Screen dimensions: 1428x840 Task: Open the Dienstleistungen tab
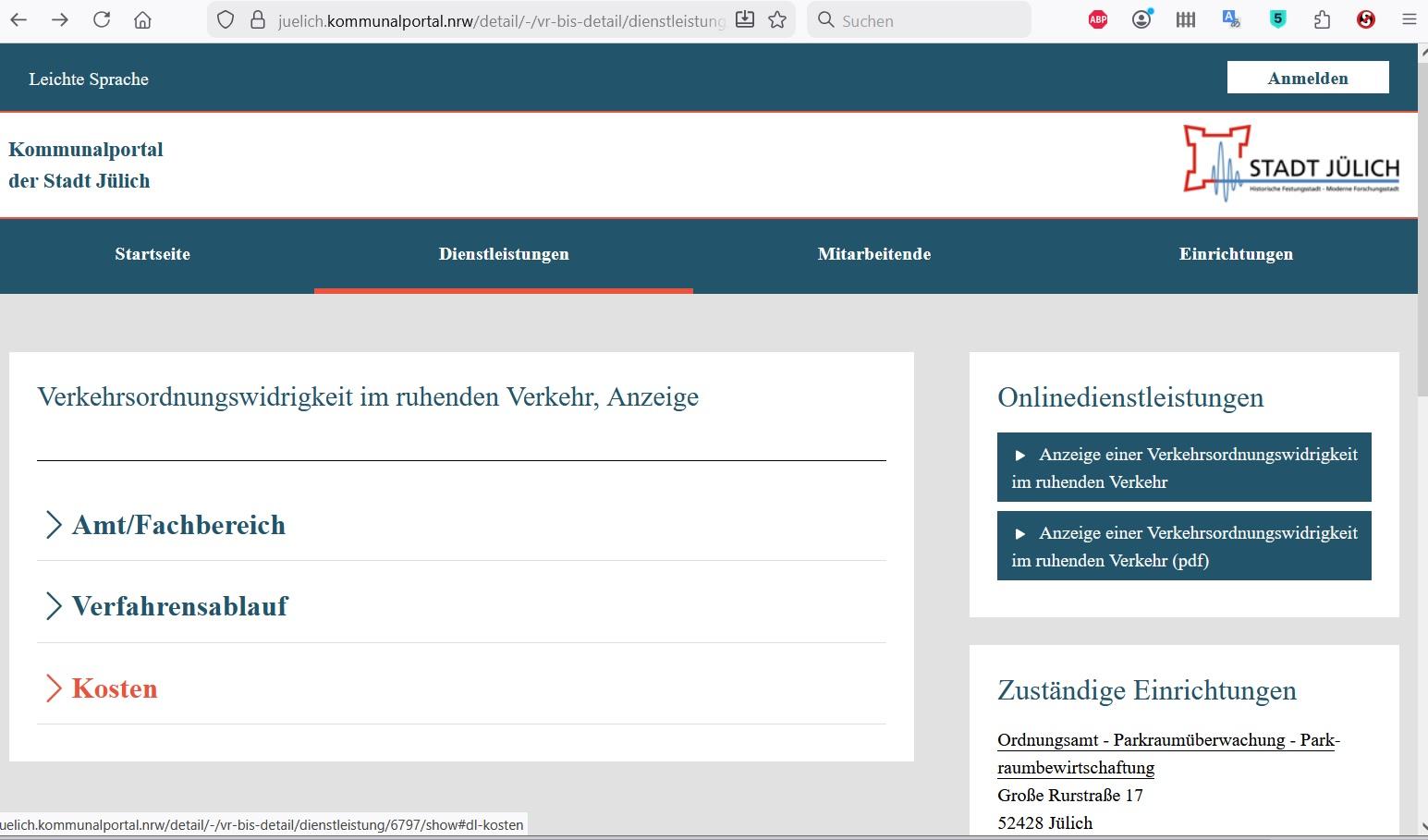pos(504,254)
